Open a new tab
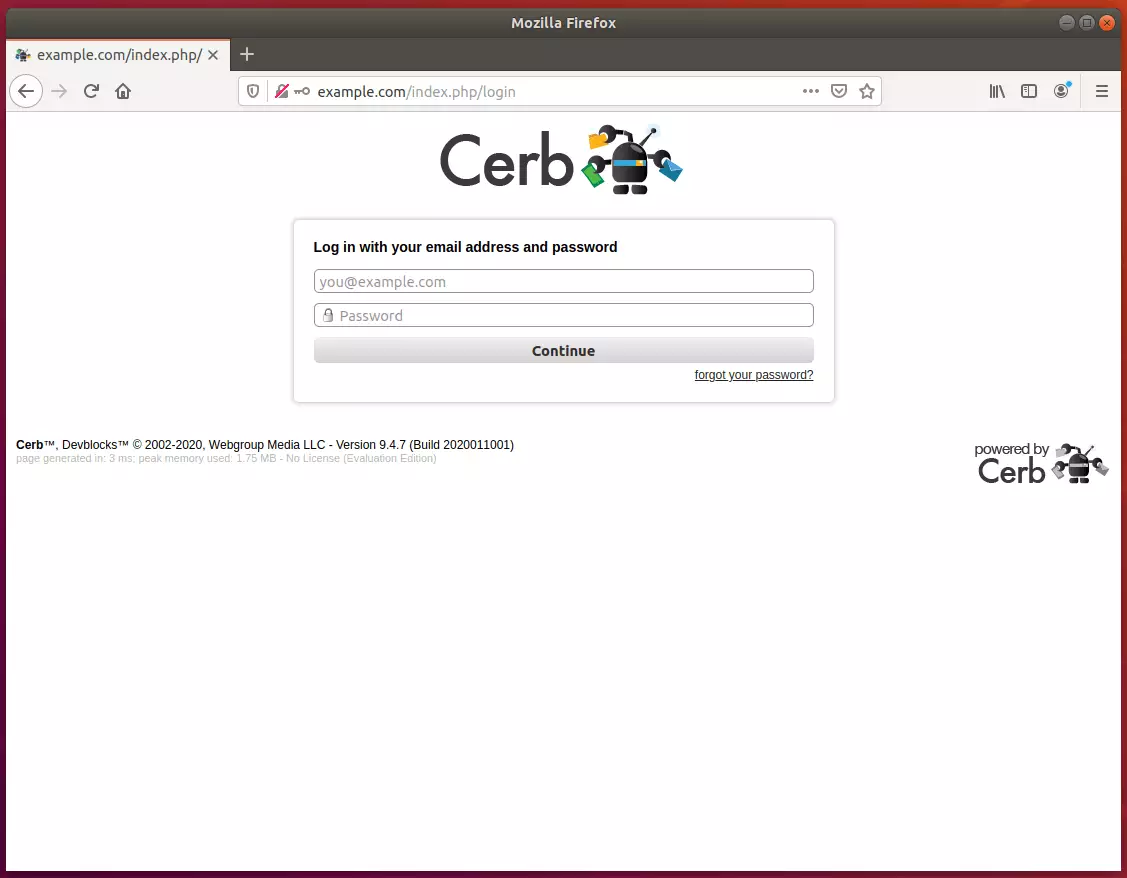 pos(247,54)
